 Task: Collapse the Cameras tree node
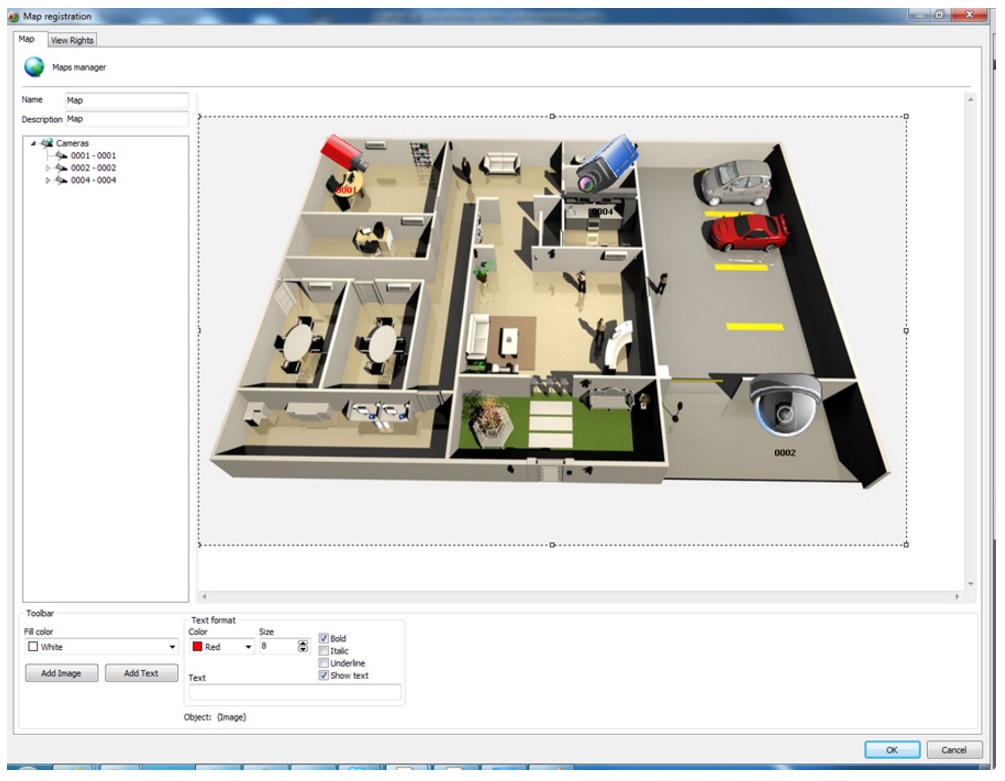click(x=33, y=143)
